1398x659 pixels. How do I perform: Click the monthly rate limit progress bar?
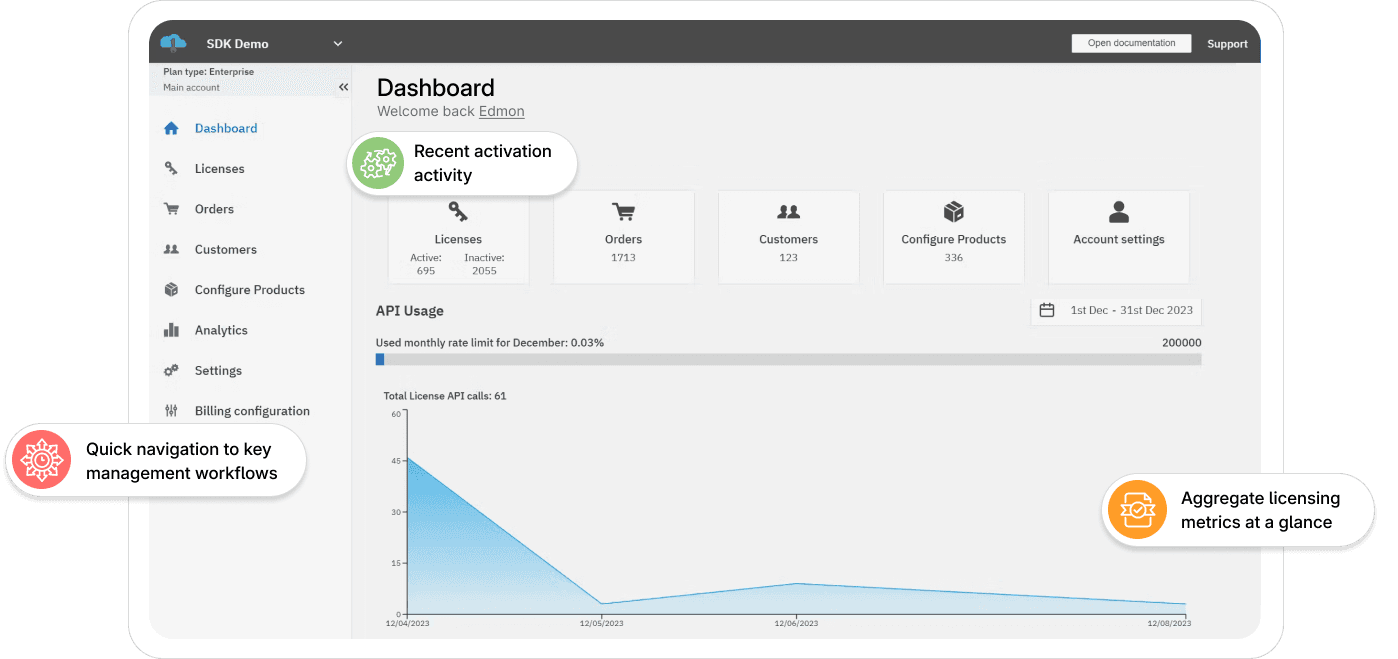click(x=789, y=359)
